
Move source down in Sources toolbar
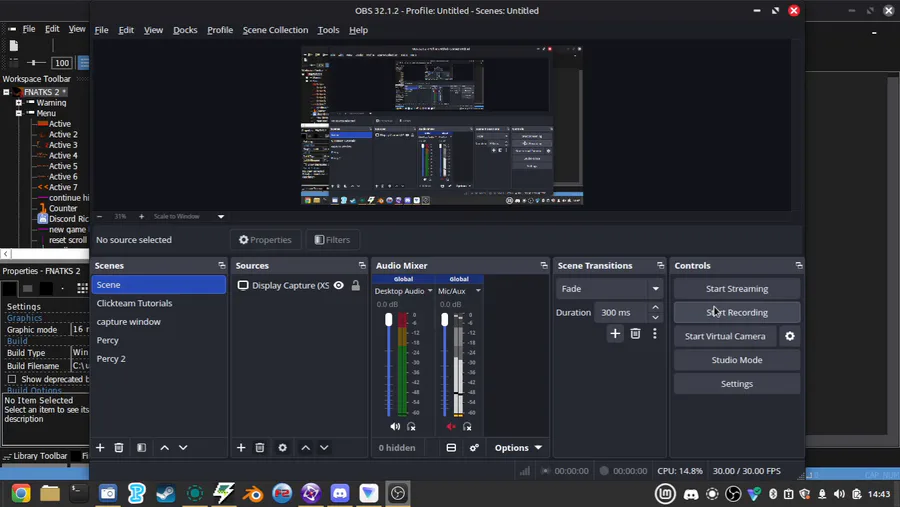(324, 447)
